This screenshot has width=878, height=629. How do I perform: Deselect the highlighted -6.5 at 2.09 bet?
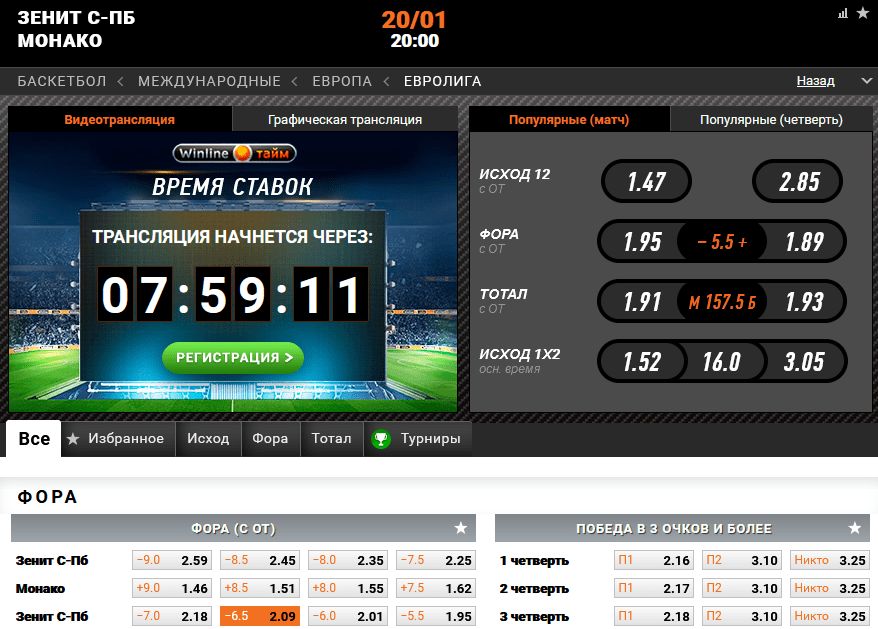pyautogui.click(x=260, y=616)
